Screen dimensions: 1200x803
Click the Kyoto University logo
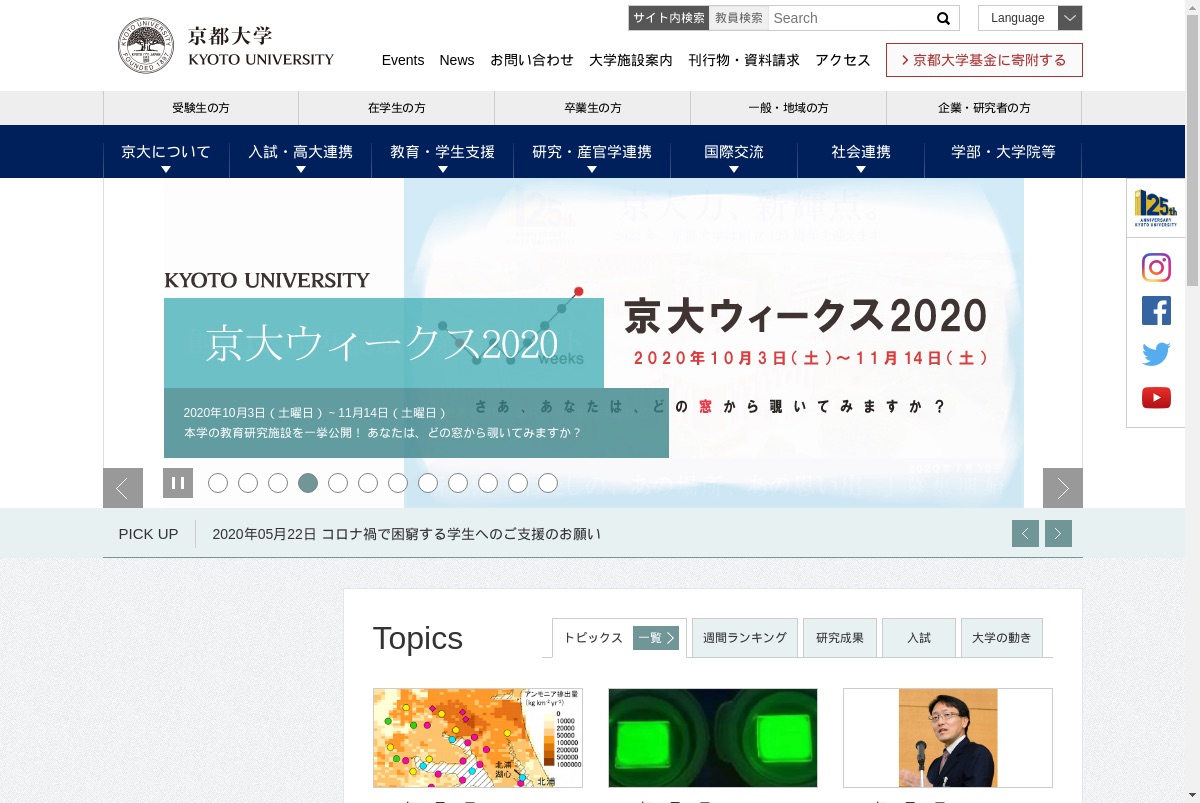[x=226, y=46]
